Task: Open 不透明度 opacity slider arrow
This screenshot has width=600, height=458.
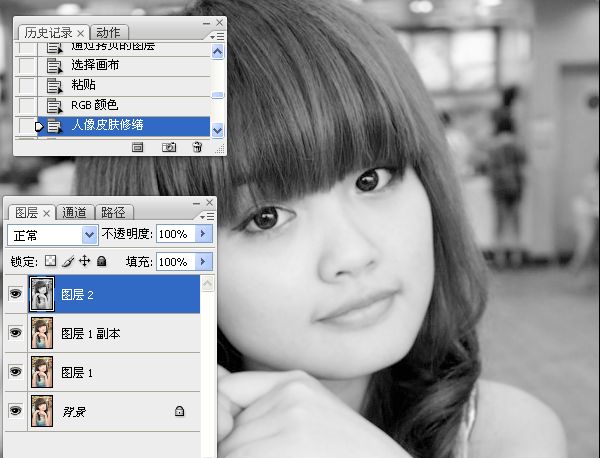Action: 203,233
